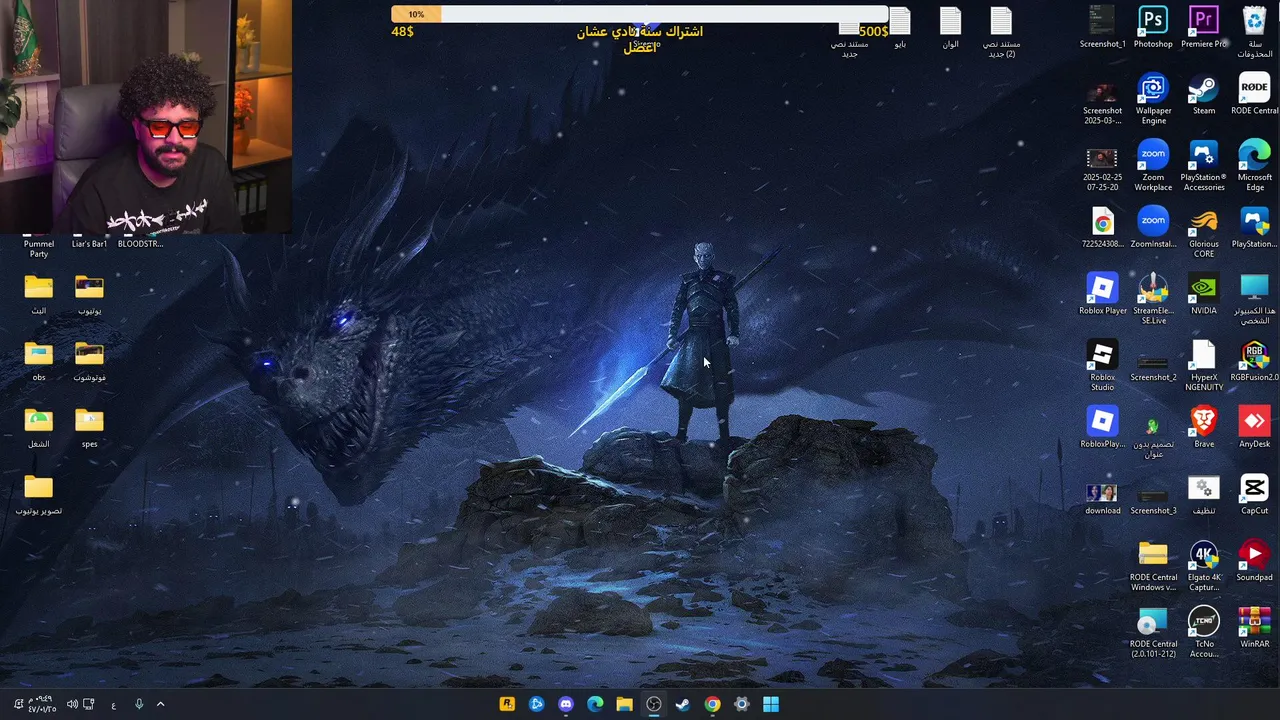Open Discord from the taskbar
The width and height of the screenshot is (1280, 720).
pos(566,704)
